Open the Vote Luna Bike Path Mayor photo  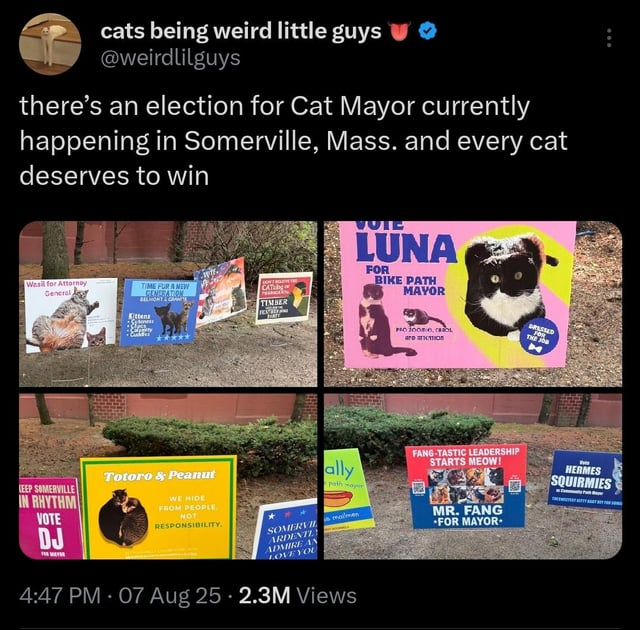(x=473, y=304)
